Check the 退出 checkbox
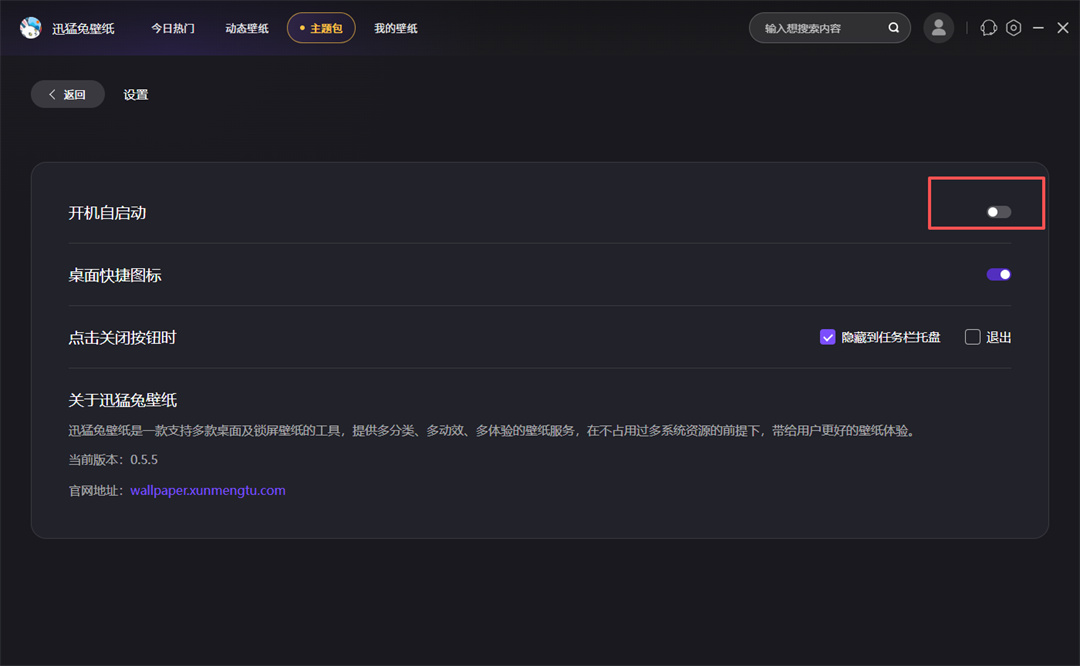 pyautogui.click(x=972, y=337)
